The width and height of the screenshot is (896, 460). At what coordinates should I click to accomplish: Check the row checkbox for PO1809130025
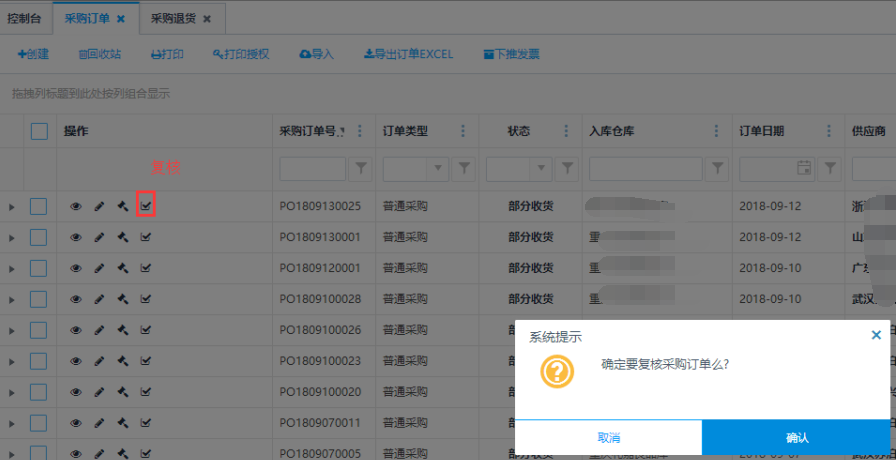pos(39,207)
